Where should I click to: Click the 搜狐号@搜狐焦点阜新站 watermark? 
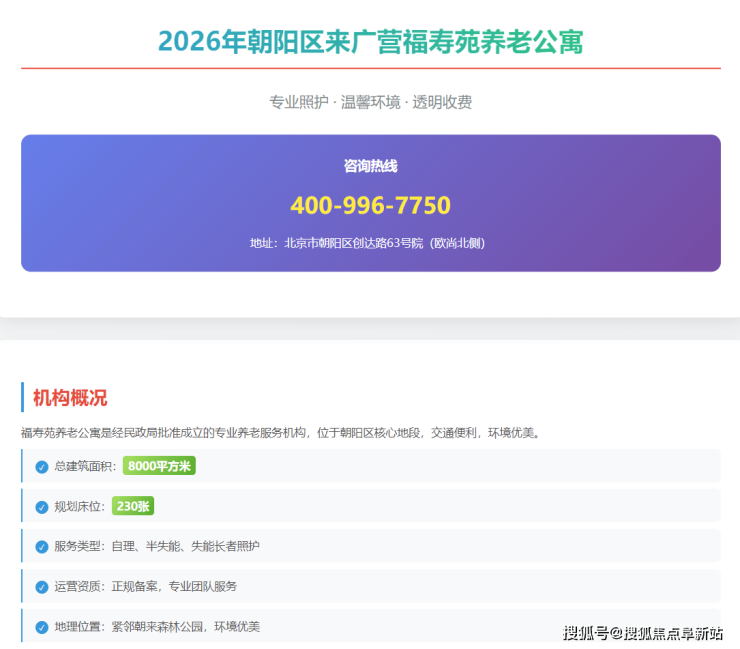(642, 633)
